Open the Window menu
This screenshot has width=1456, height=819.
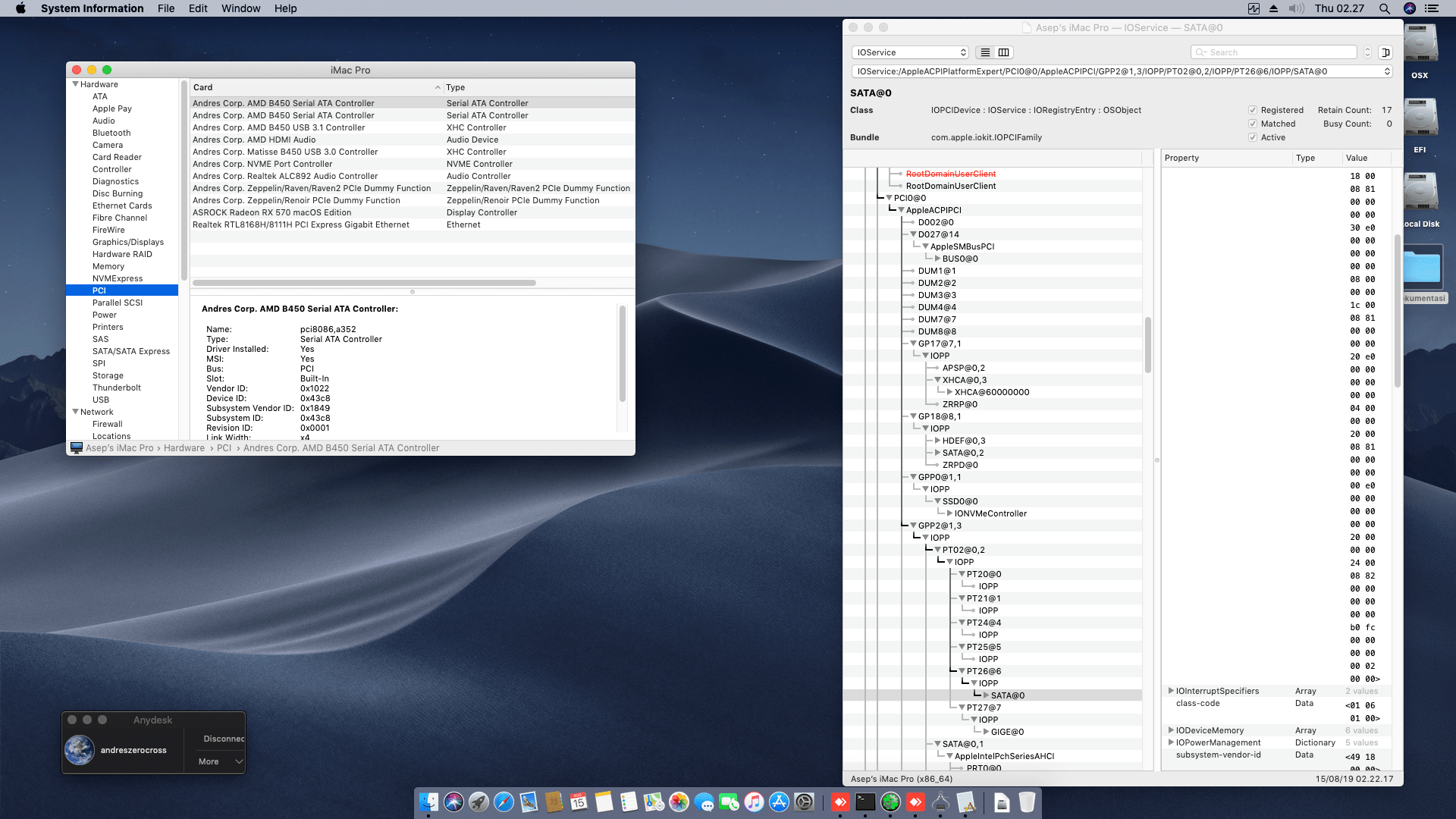240,8
